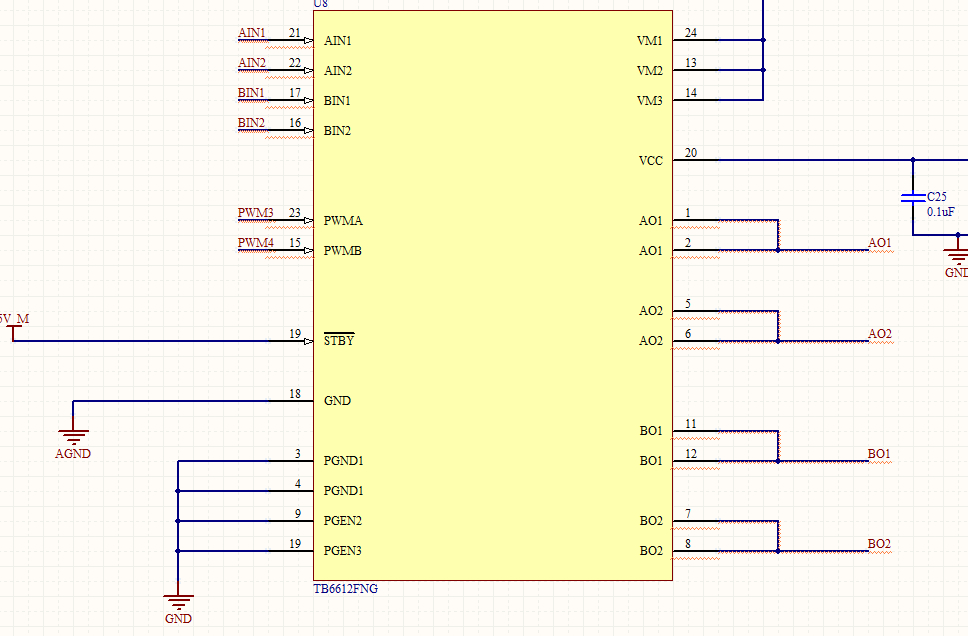The image size is (968, 636).
Task: Select the STBY pin 19 arrow
Action: coord(309,341)
